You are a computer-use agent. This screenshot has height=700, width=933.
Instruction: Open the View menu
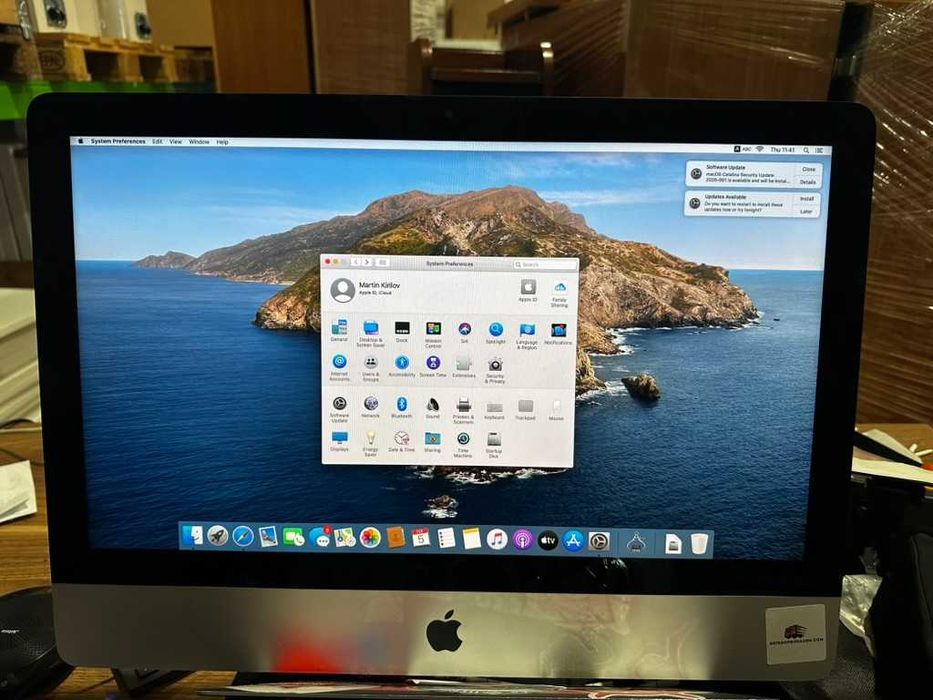click(x=176, y=142)
